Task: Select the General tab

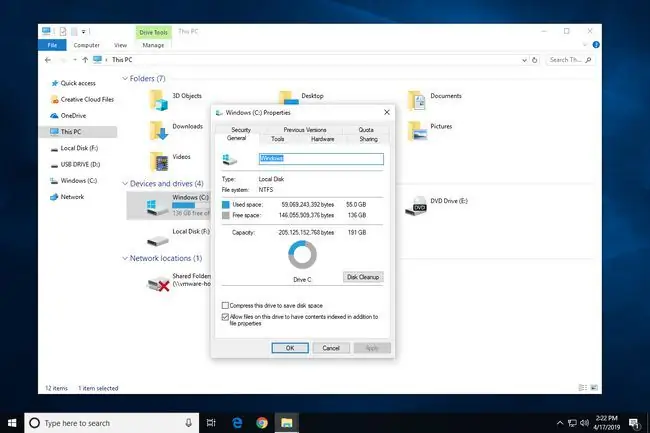Action: [x=236, y=138]
